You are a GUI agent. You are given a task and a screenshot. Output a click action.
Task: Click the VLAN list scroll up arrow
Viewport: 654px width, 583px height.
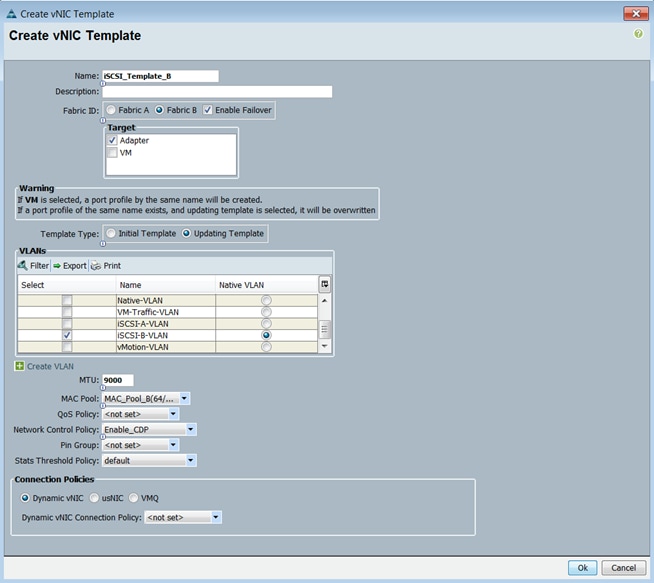(324, 300)
